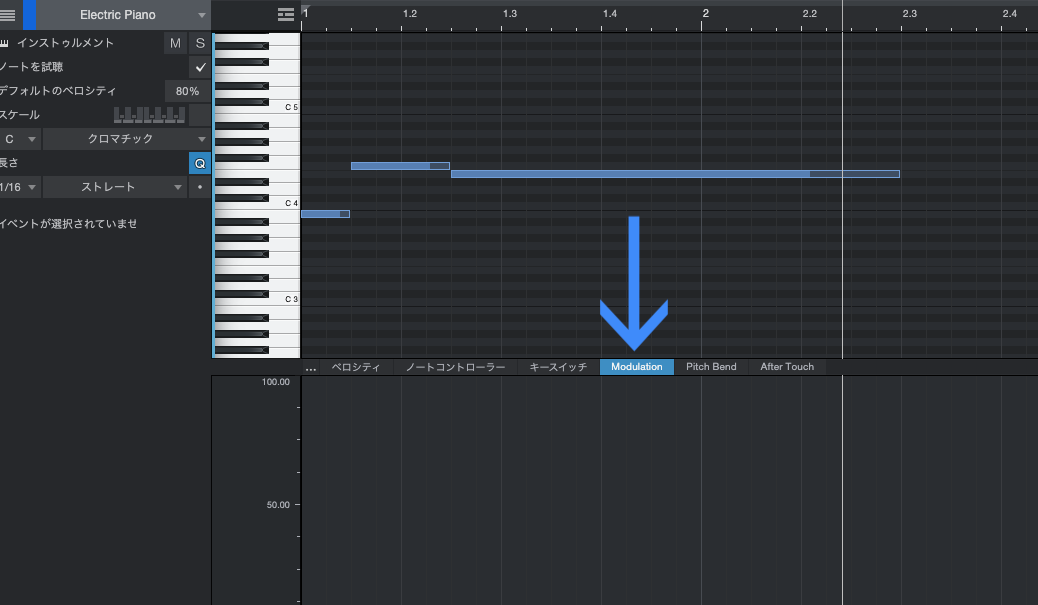The image size is (1038, 605).
Task: Click the bar 1 marker in the ruler
Action: pos(305,13)
